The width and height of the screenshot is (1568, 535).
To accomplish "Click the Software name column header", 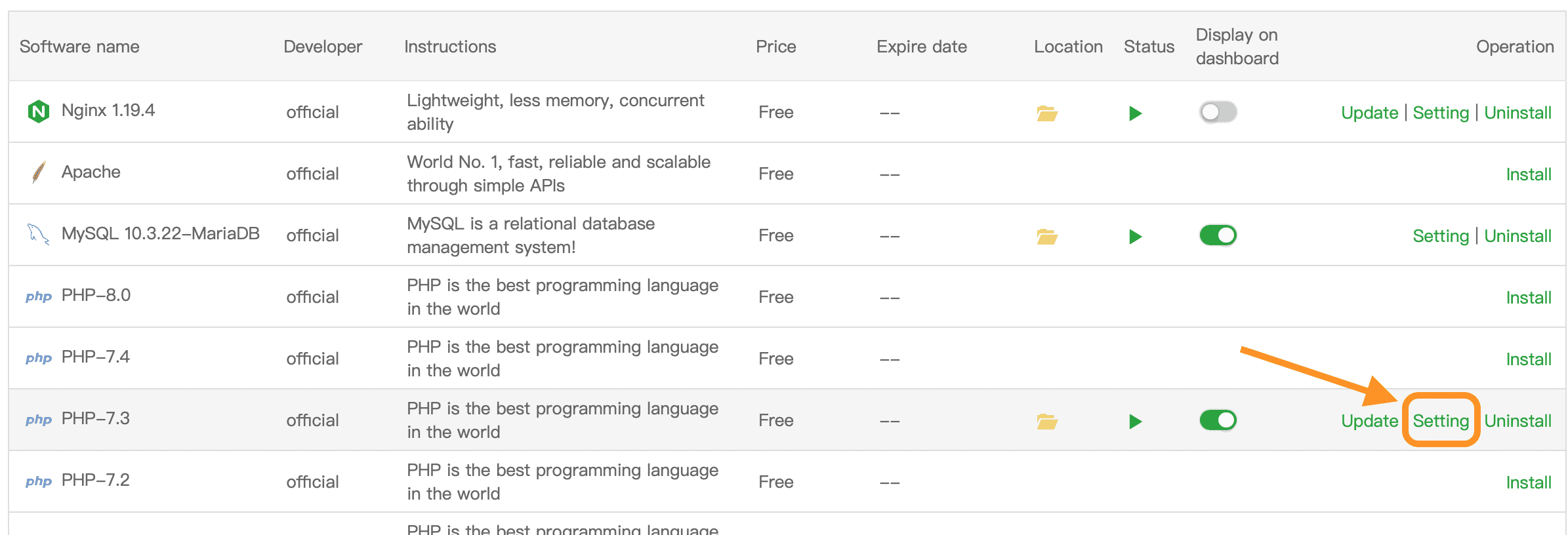I will 79,47.
